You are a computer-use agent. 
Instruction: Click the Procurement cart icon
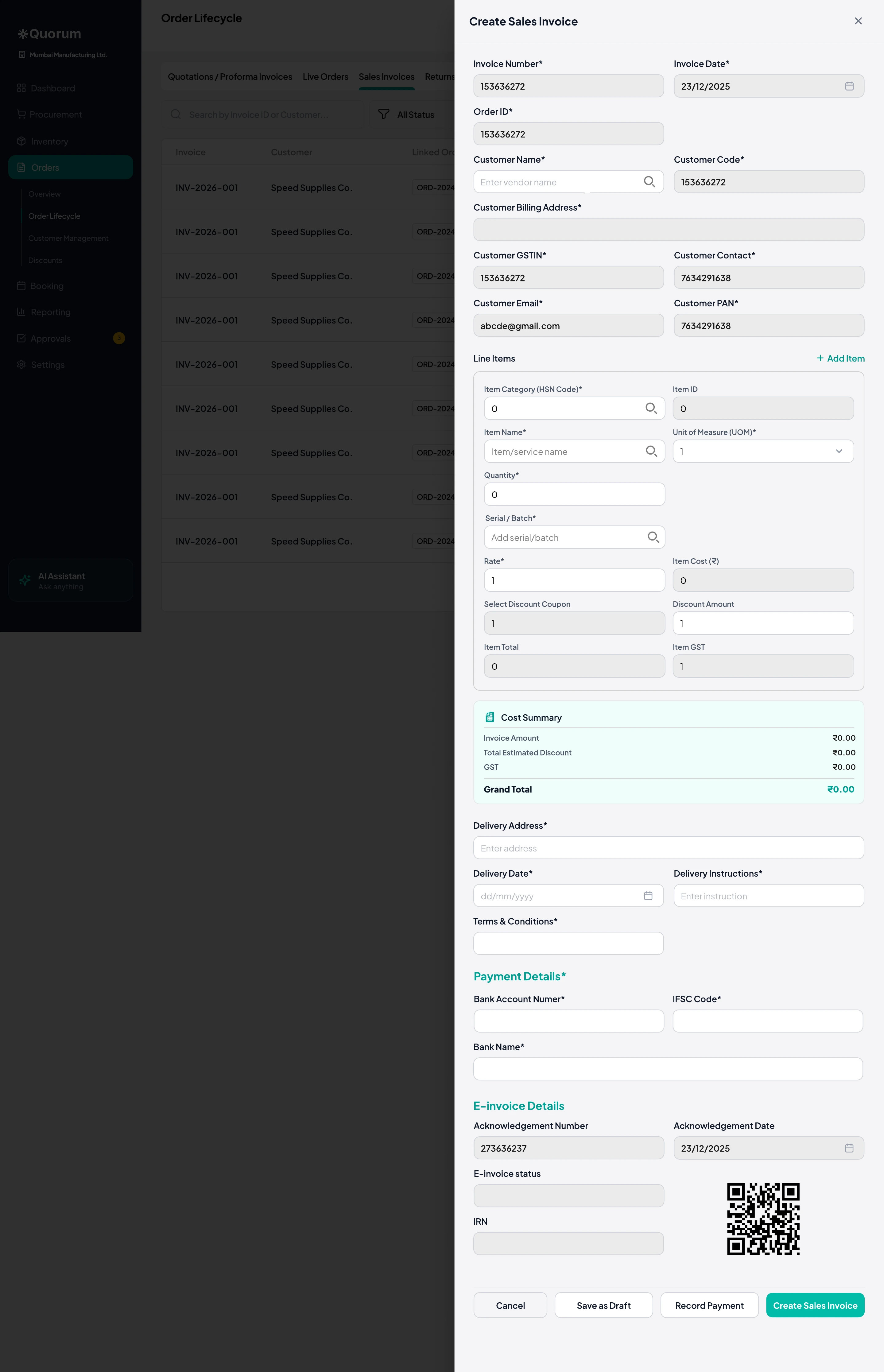(21, 114)
